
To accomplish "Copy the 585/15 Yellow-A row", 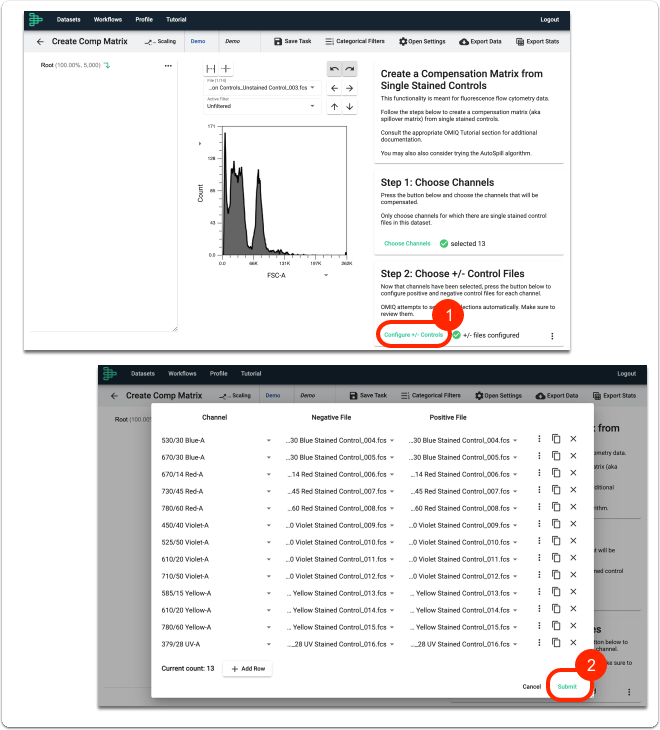I will (556, 592).
